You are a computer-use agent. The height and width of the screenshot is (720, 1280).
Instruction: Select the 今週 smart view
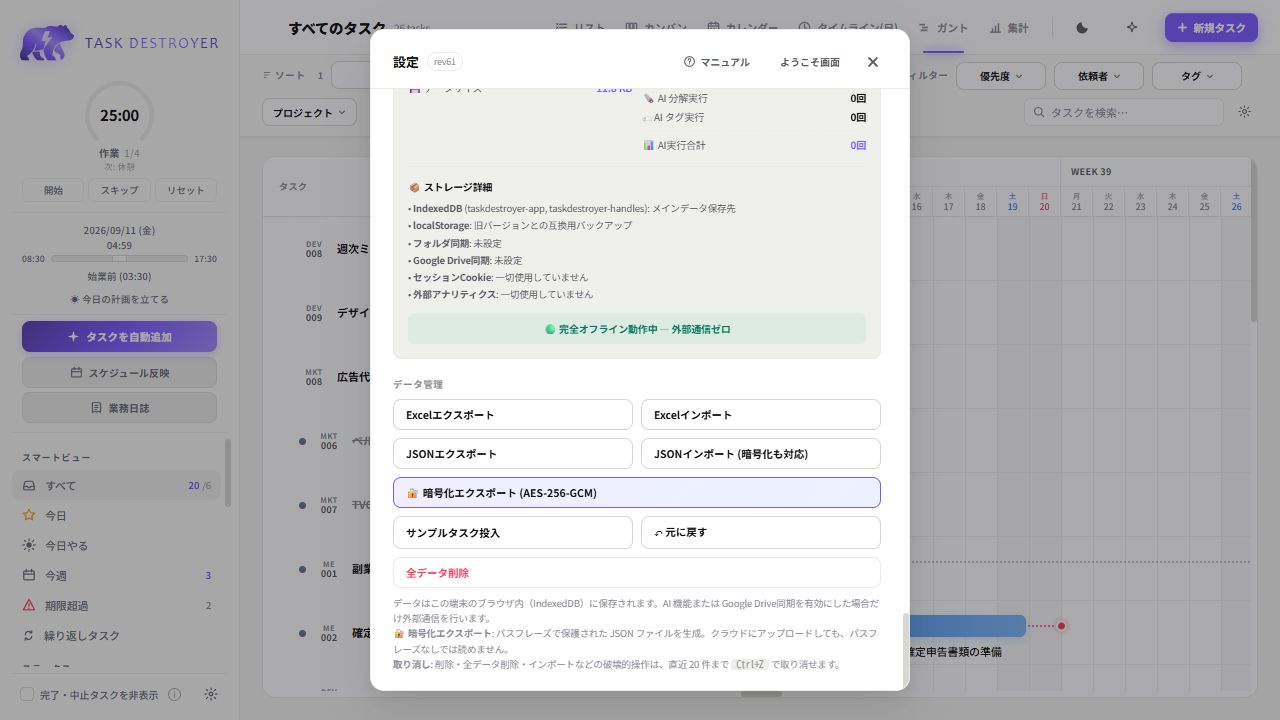coord(117,576)
